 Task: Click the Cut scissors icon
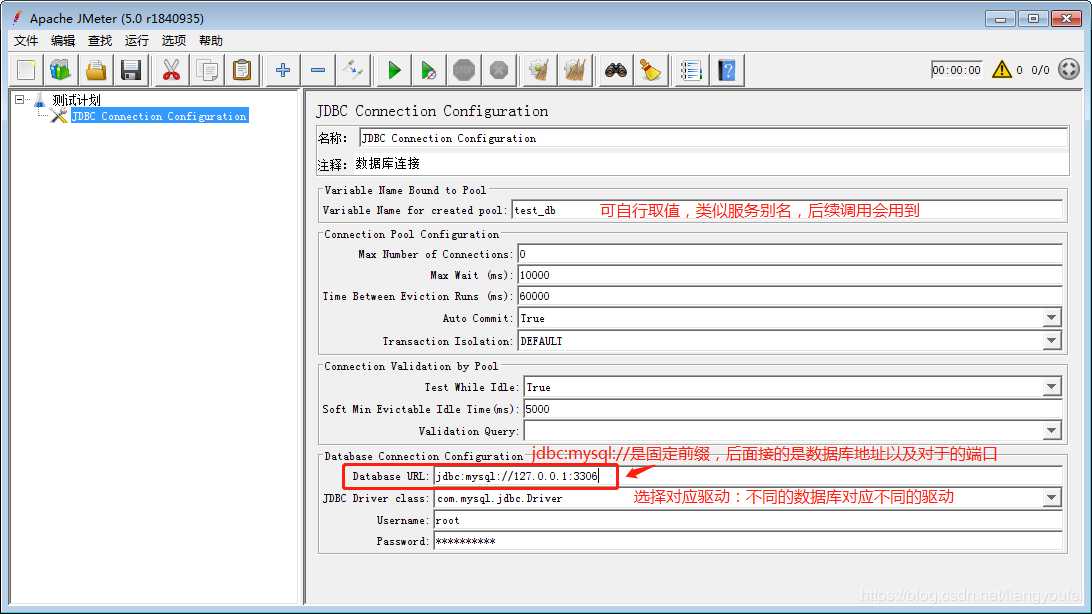(x=171, y=70)
